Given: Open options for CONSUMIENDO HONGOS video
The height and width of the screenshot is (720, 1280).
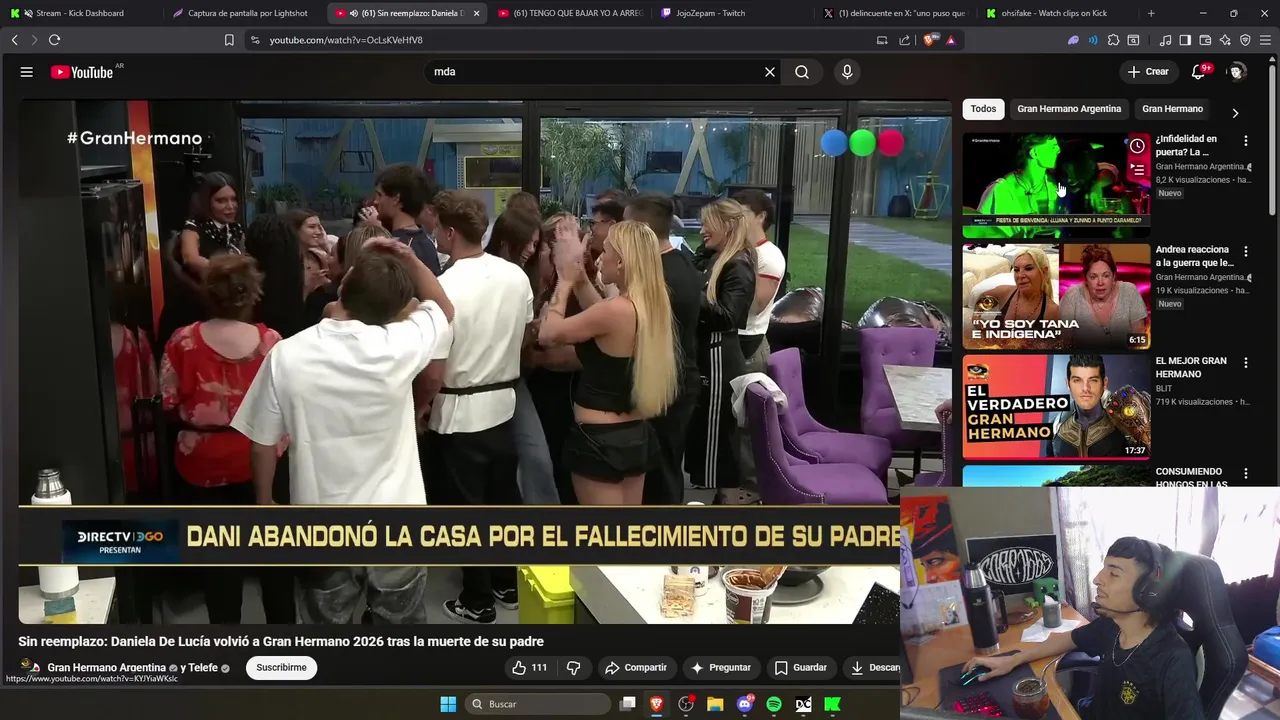Looking at the screenshot, I should click(x=1246, y=473).
